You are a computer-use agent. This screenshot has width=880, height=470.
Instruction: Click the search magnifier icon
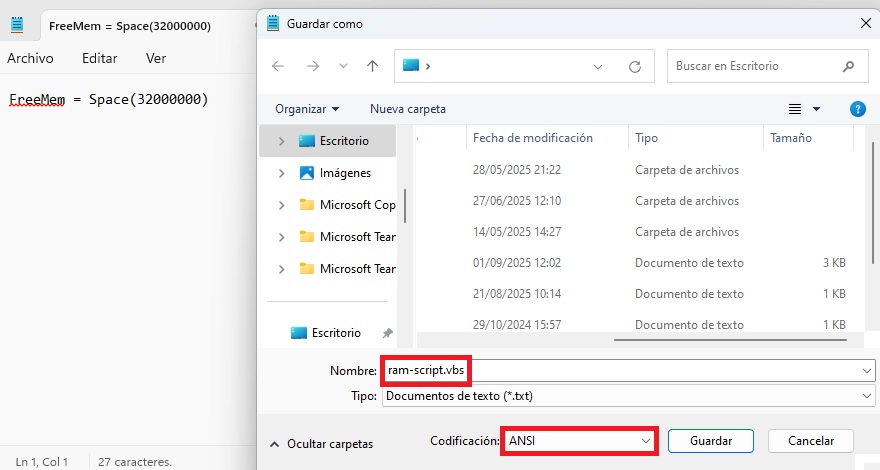(x=849, y=67)
